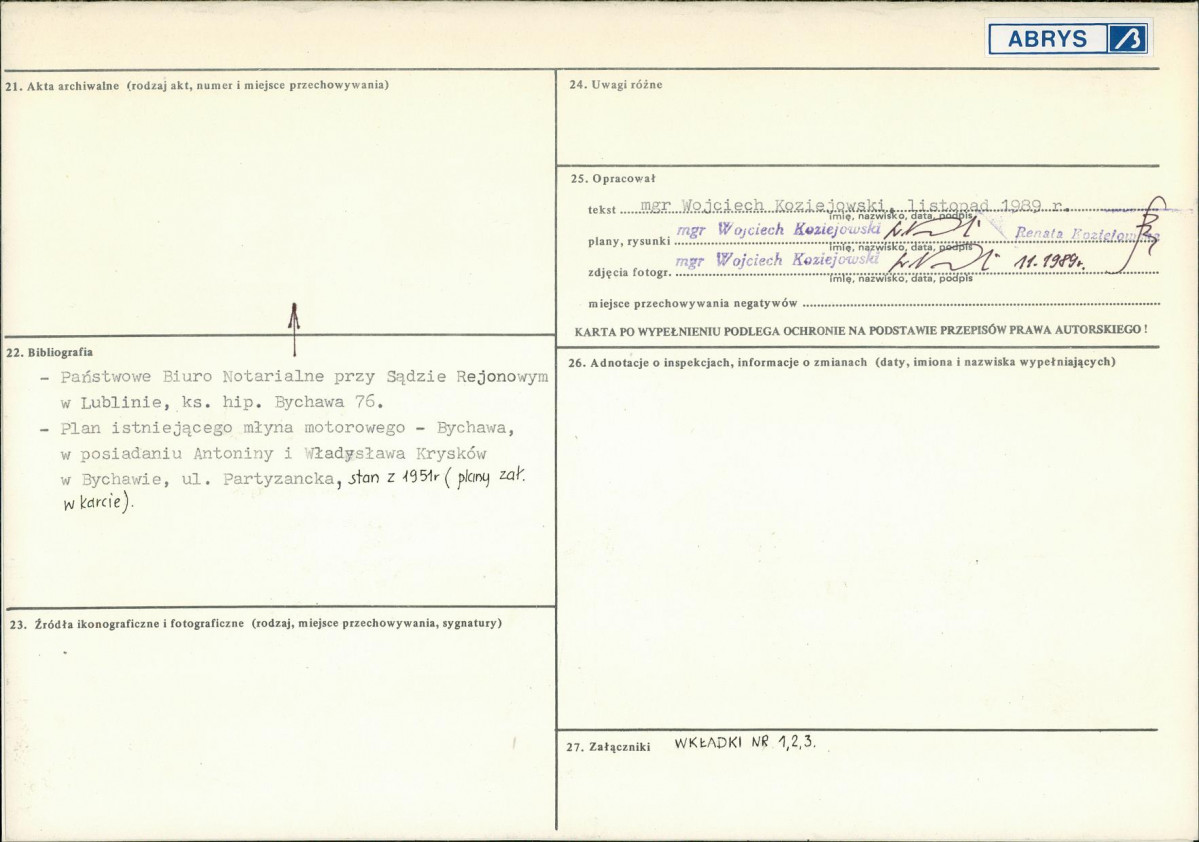The height and width of the screenshot is (842, 1199).
Task: Click the stamped name on plany, rysunki line
Action: click(x=778, y=229)
